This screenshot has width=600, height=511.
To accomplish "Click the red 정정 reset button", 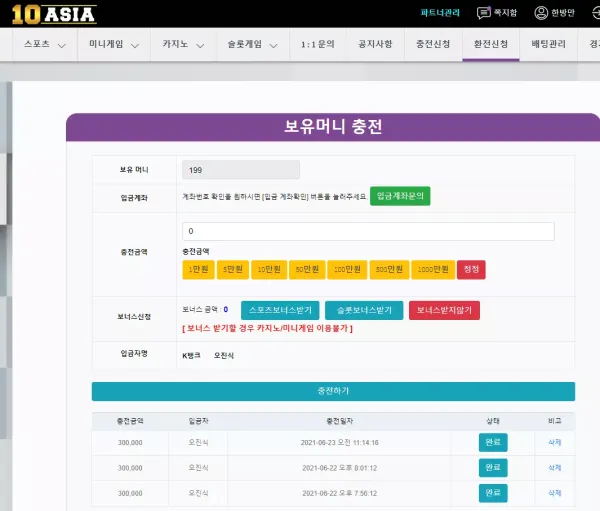I will pyautogui.click(x=471, y=269).
